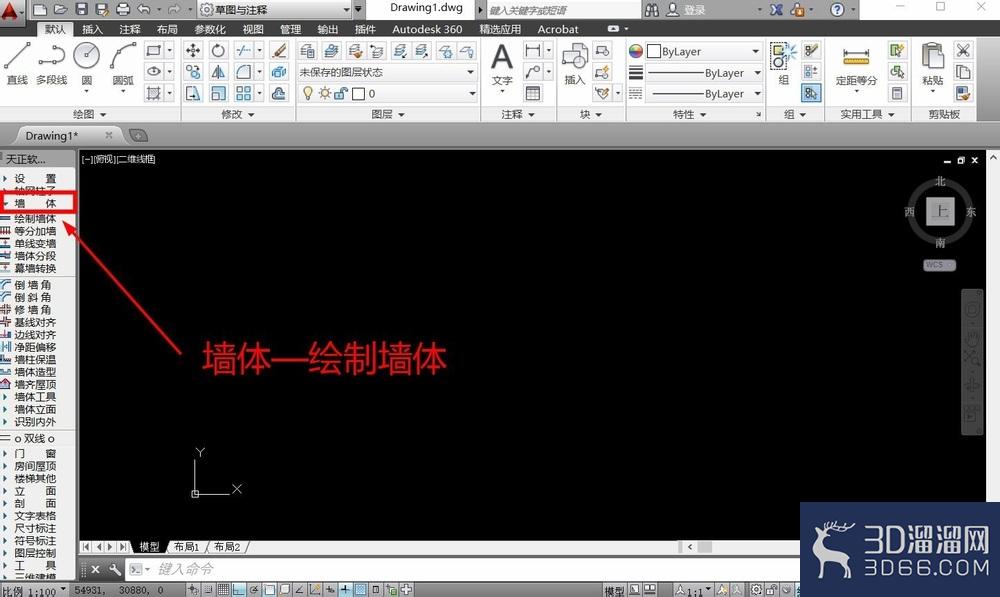This screenshot has height=597, width=1000.
Task: Click the WCS button below view cube
Action: pos(939,265)
